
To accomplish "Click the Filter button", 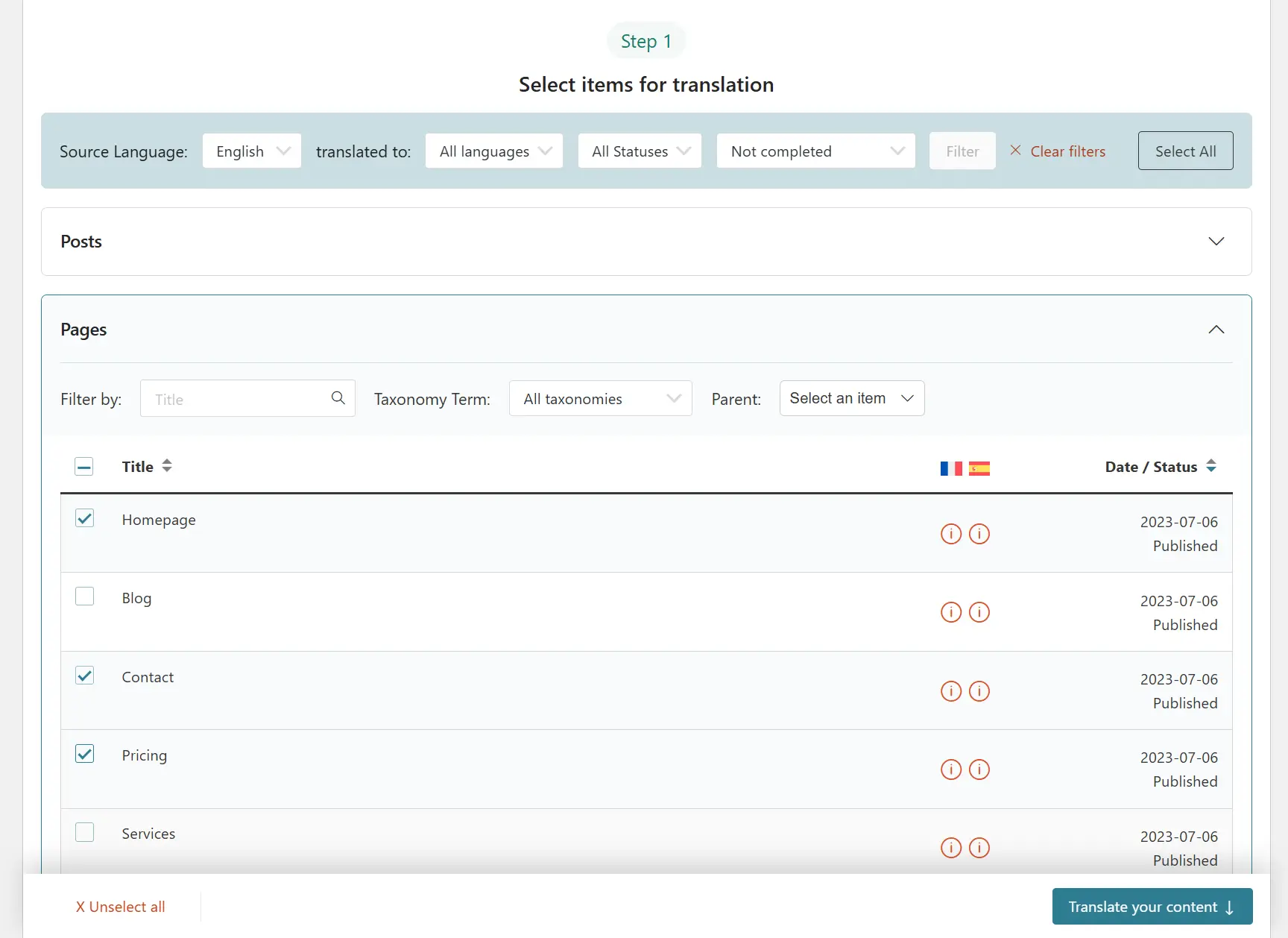I will [962, 151].
